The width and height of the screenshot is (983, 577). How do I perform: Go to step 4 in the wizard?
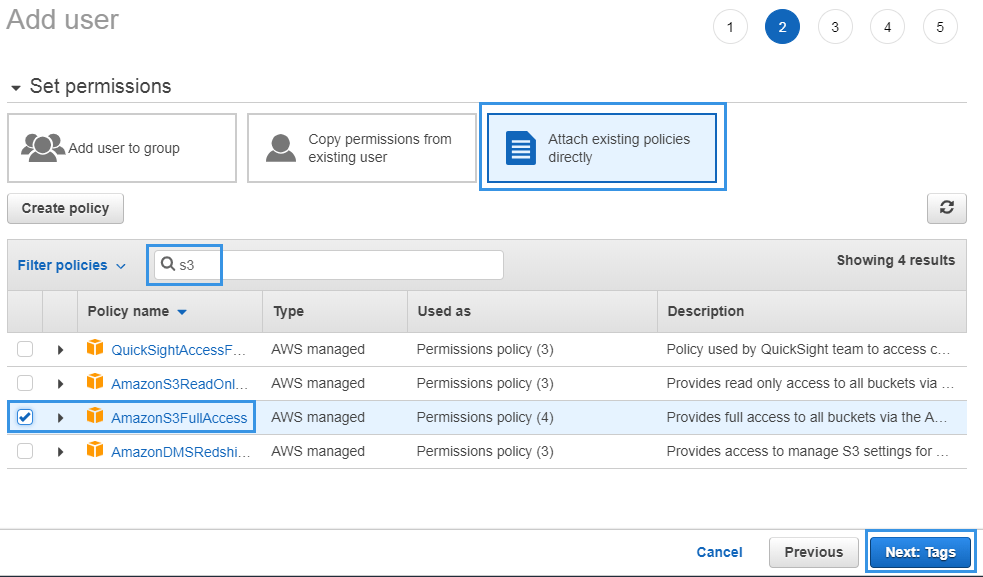887,27
